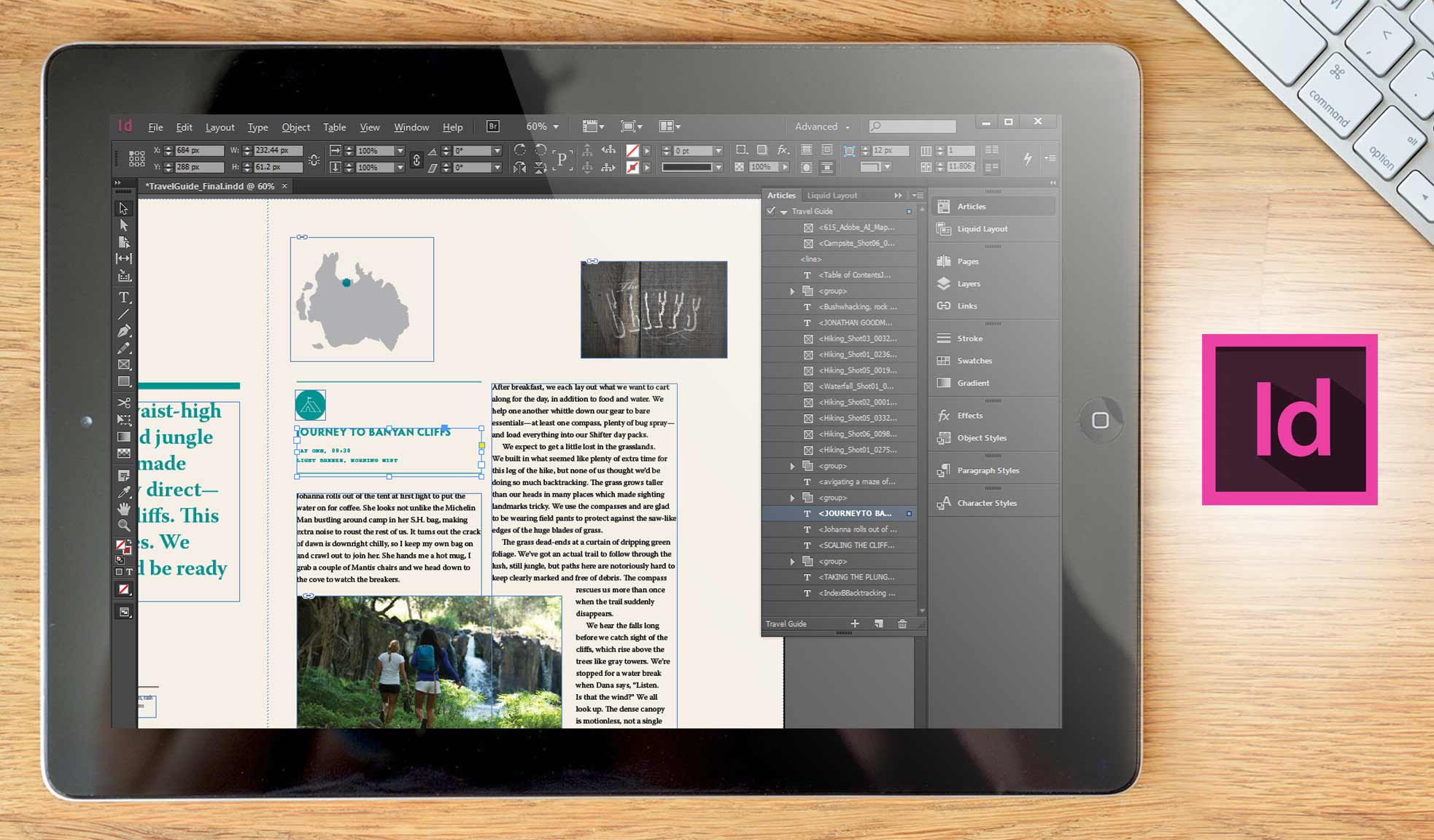Delete the selected article using the trash button
Screen dimensions: 1434x840
point(902,623)
